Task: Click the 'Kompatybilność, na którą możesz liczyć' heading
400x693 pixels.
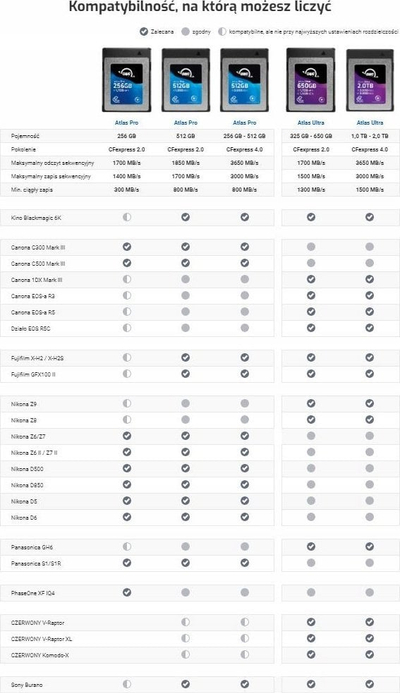Action: point(200,7)
